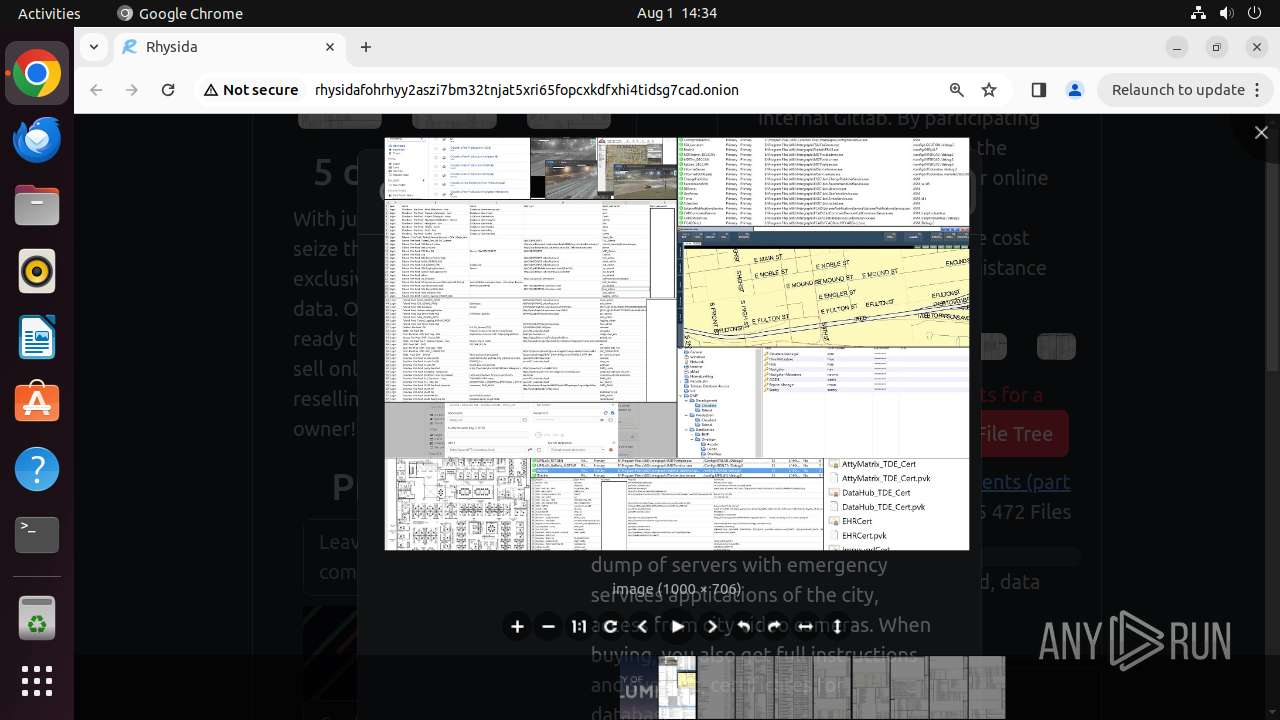Switch to the Rhysida browser tab
1280x720 pixels.
228,47
